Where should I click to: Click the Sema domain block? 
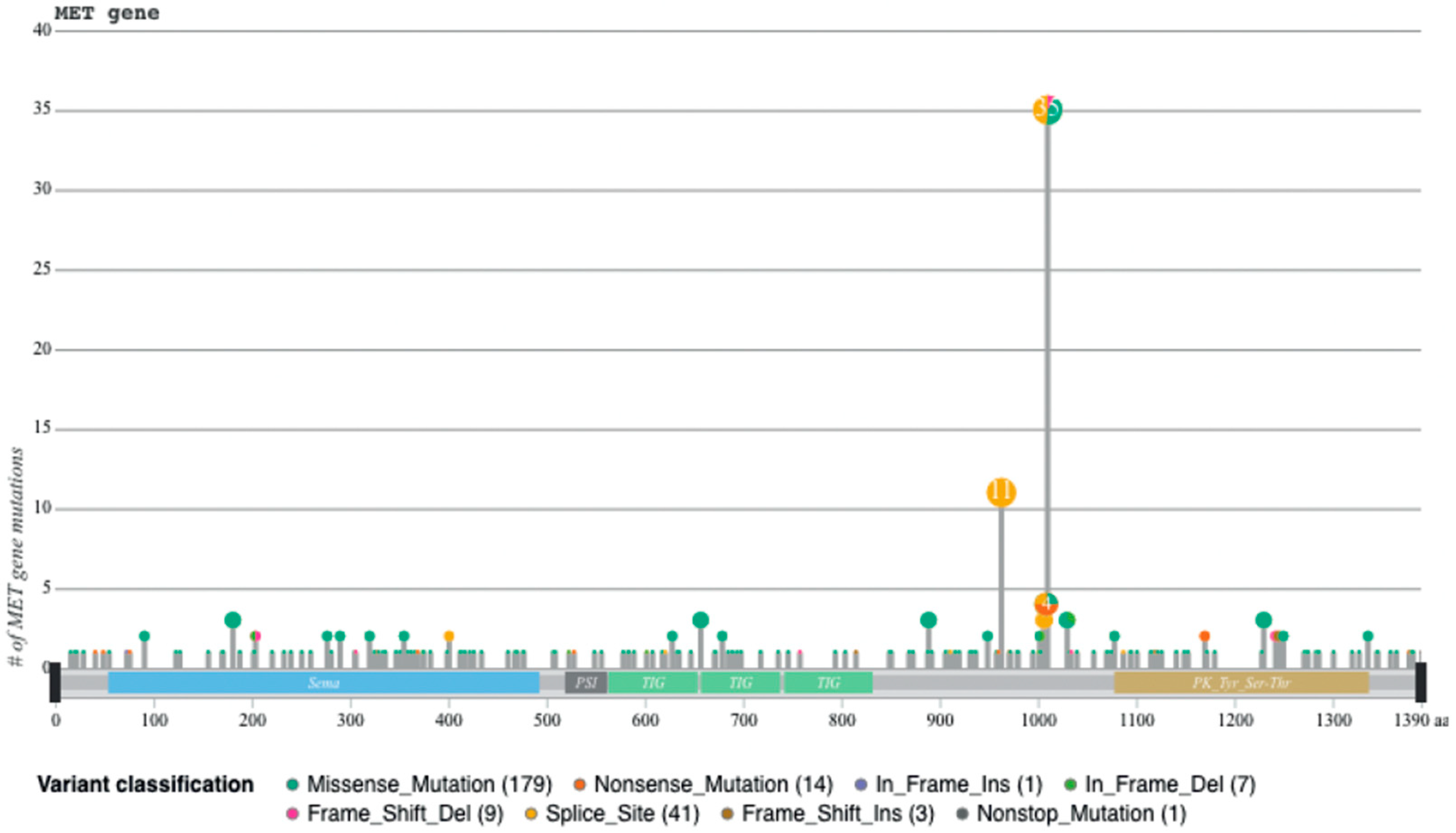(x=324, y=683)
